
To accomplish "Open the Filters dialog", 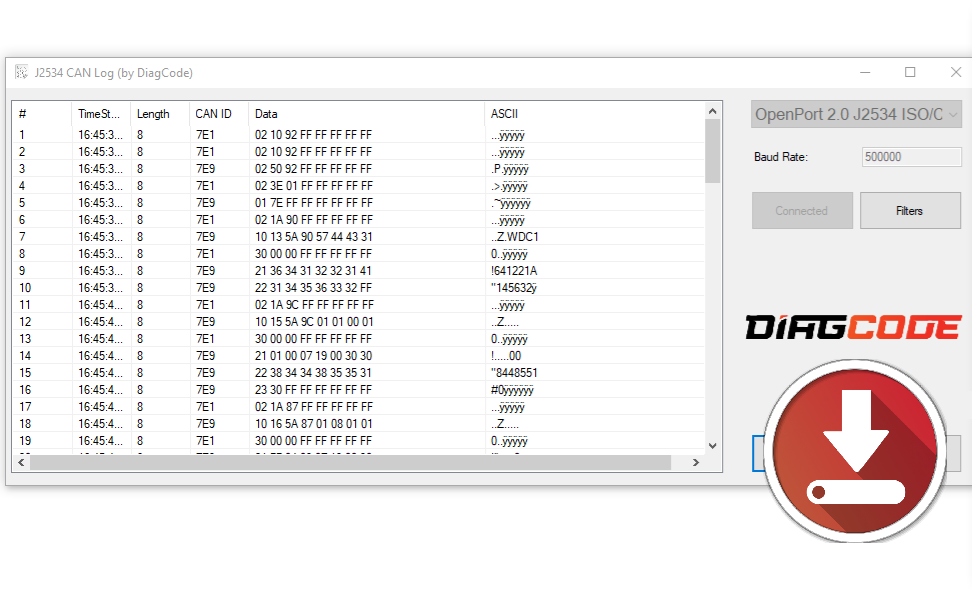I will coord(909,211).
